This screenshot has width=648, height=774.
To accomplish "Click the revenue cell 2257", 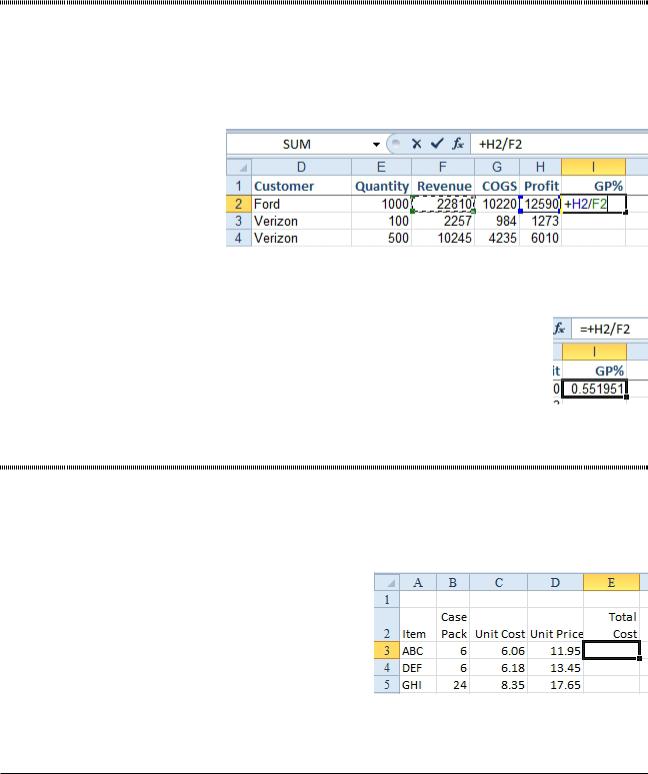I will (443, 221).
